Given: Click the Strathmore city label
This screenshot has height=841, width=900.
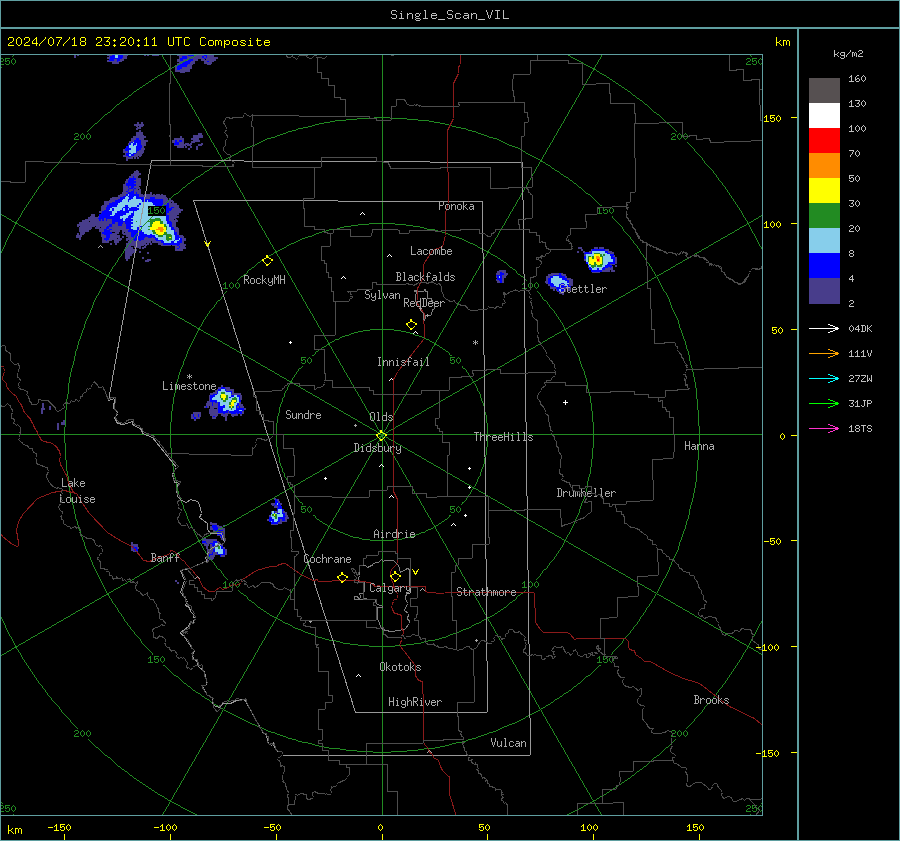Looking at the screenshot, I should [x=486, y=592].
